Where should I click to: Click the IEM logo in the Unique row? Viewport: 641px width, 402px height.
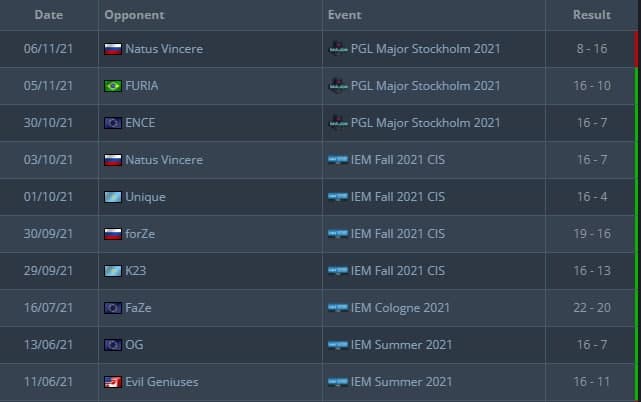click(337, 197)
